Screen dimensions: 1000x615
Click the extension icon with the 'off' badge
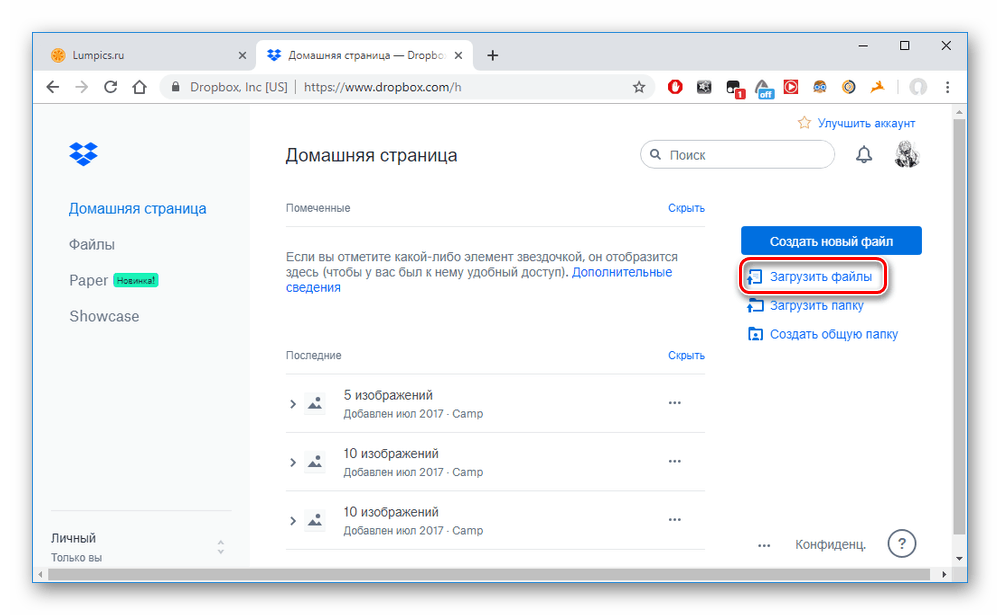pyautogui.click(x=763, y=88)
